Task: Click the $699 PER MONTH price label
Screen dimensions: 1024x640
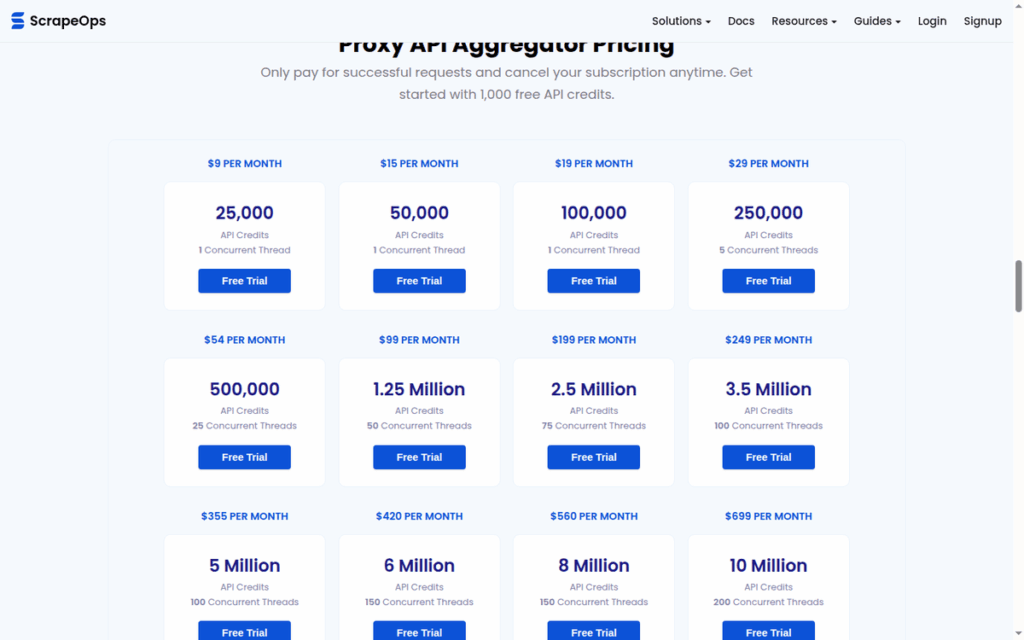Action: [769, 517]
